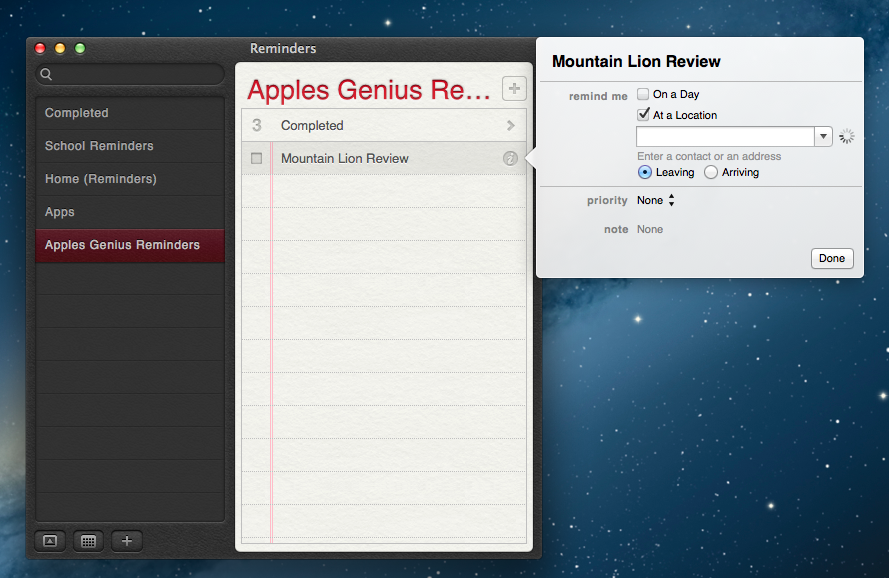Open the priority None popup selector
This screenshot has width=889, height=578.
(656, 200)
